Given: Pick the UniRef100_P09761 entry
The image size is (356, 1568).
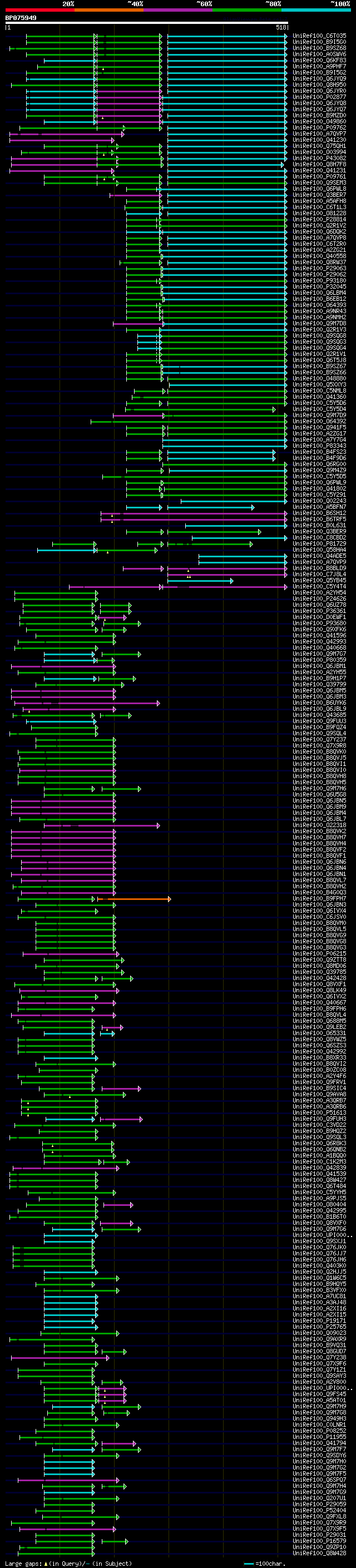Looking at the screenshot, I should 319,176.
